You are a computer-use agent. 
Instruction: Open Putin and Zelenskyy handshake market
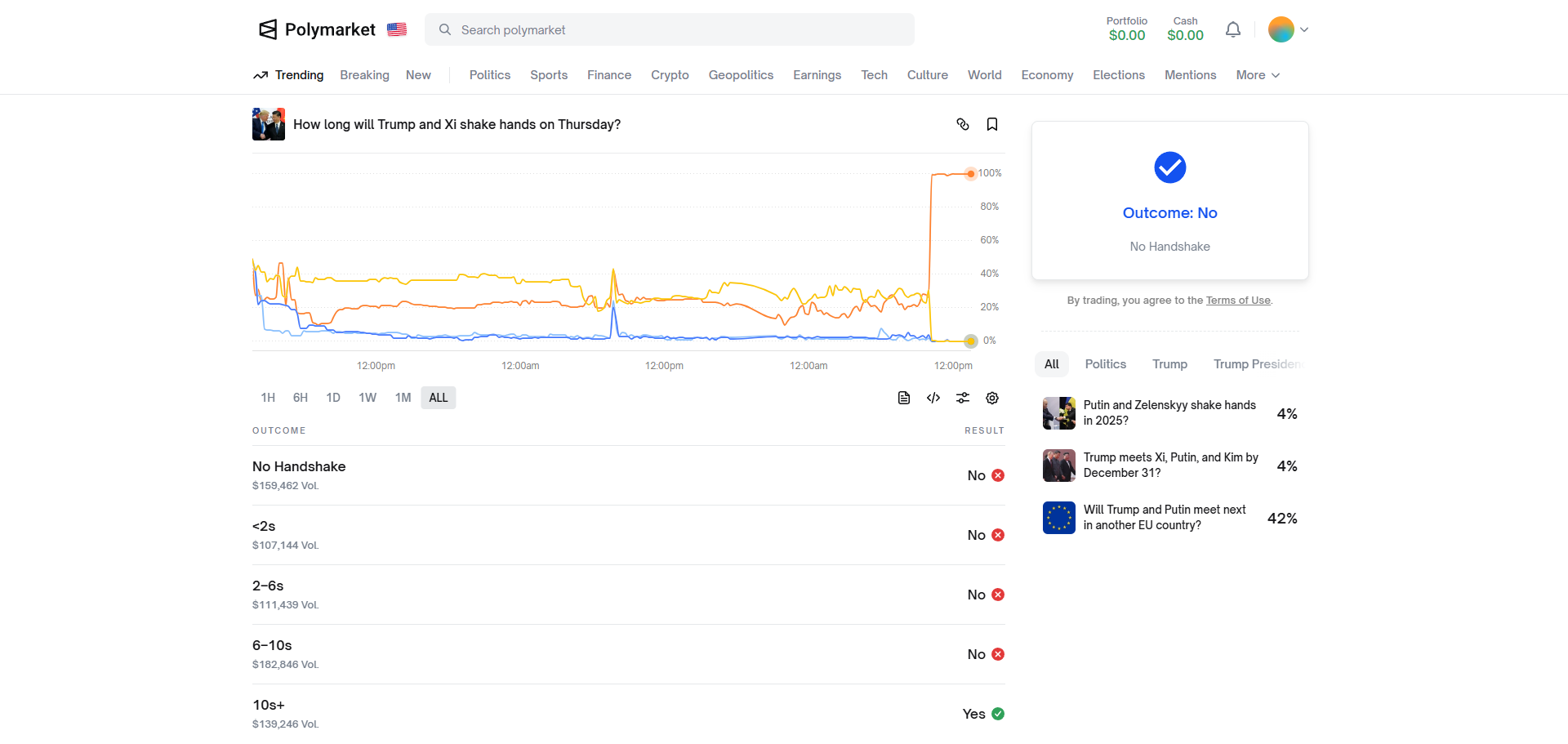tap(1169, 413)
